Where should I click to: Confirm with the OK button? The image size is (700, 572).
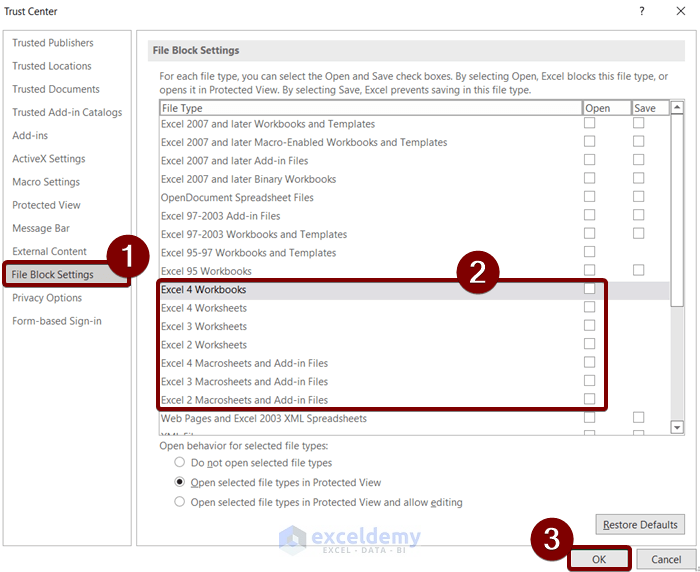(599, 559)
